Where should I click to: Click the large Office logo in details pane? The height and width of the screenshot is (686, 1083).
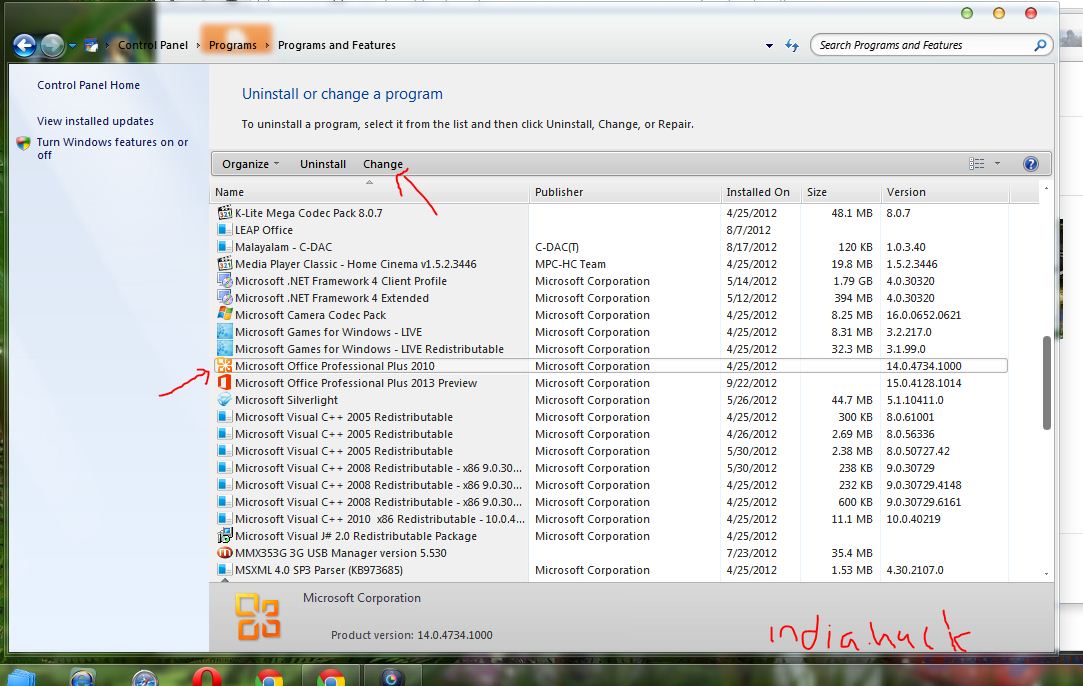258,616
